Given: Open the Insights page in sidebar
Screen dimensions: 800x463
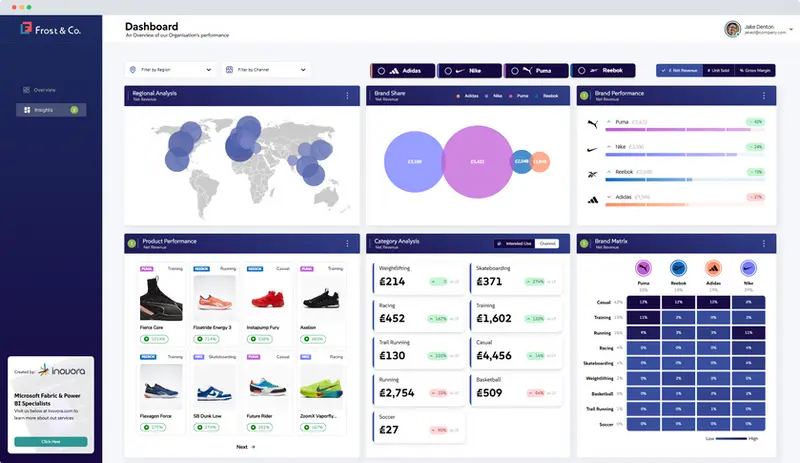Looking at the screenshot, I should click(51, 110).
